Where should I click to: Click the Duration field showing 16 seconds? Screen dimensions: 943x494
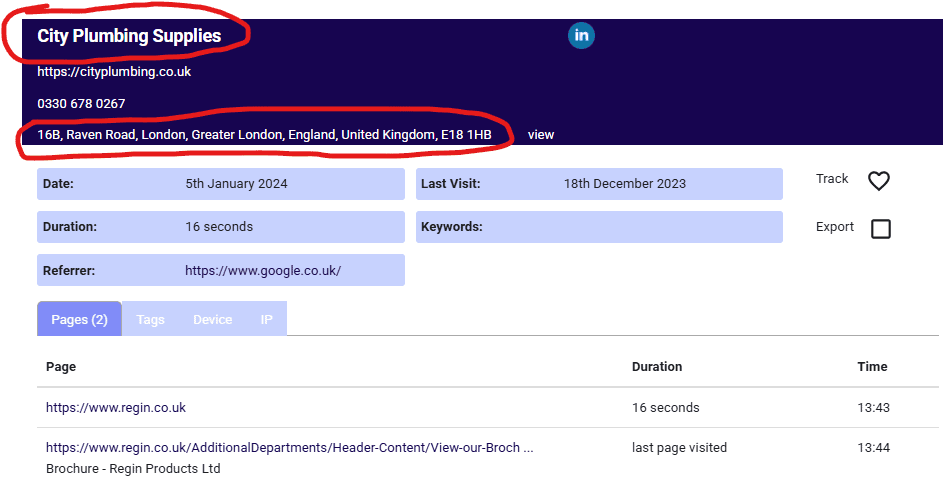click(x=221, y=227)
